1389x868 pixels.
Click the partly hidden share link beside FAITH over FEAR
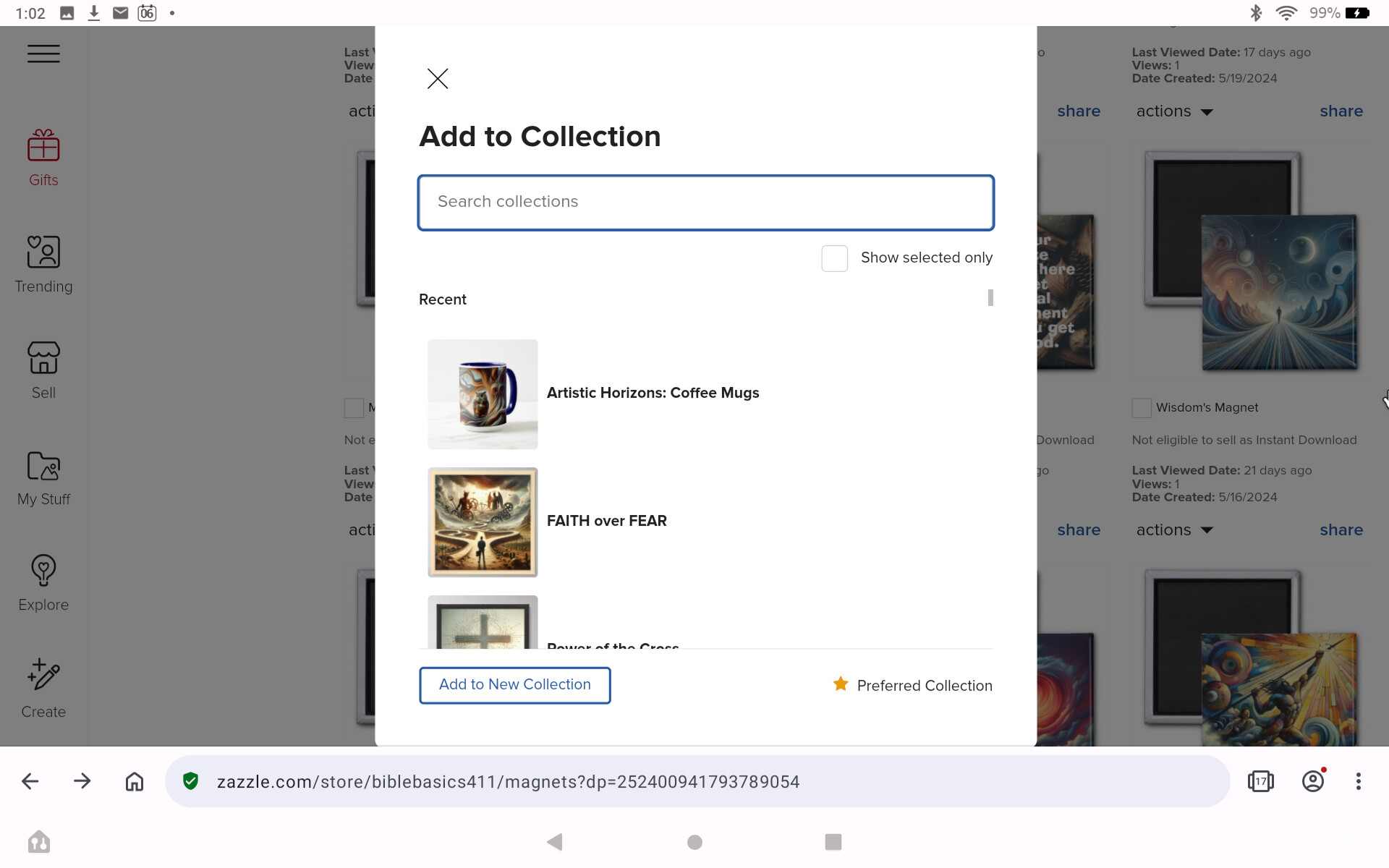[1078, 530]
